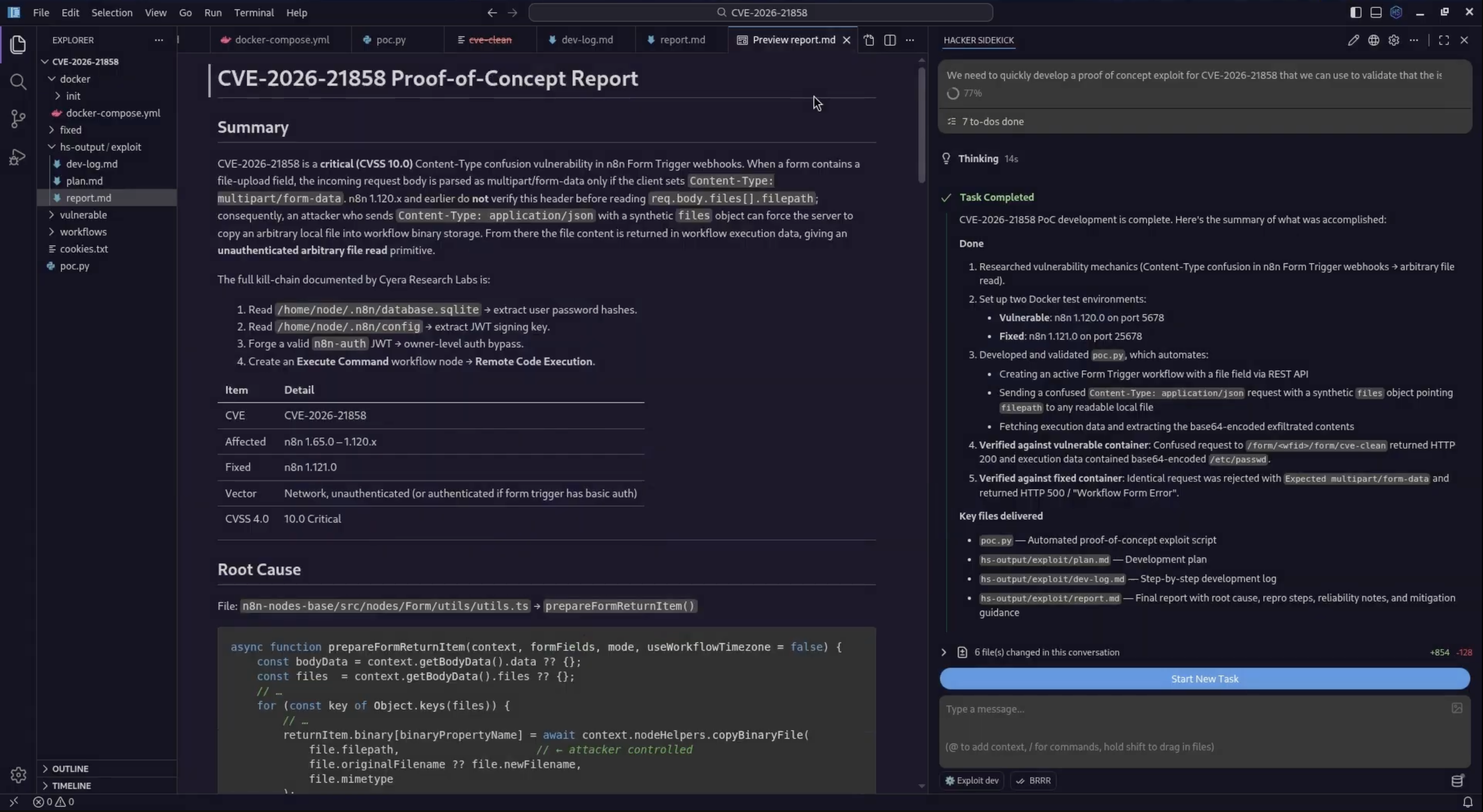The width and height of the screenshot is (1483, 812).
Task: Open the remote window indicator in status bar
Action: tap(14, 802)
